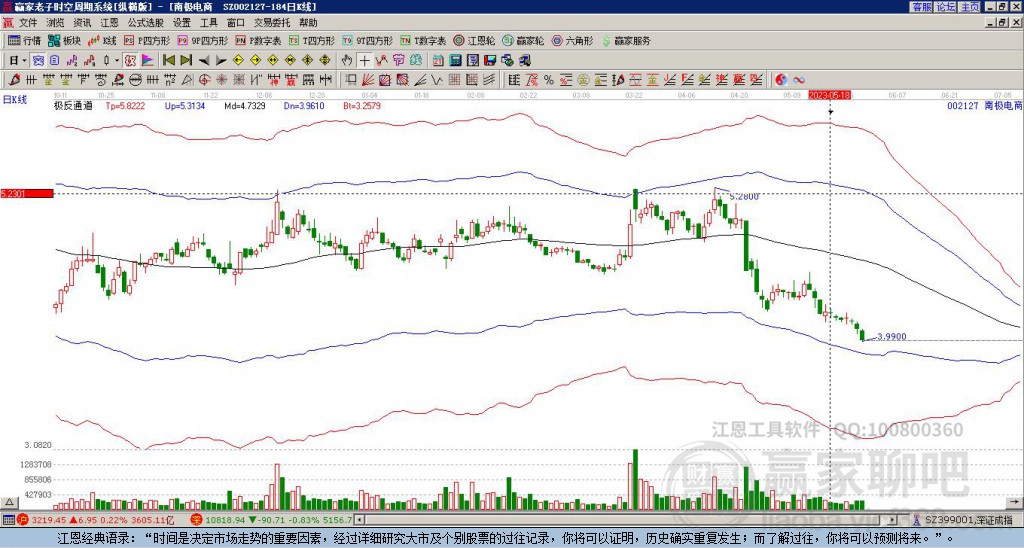Click the 2023-05-18 date marker
Viewport: 1024px width, 548px height.
827,95
